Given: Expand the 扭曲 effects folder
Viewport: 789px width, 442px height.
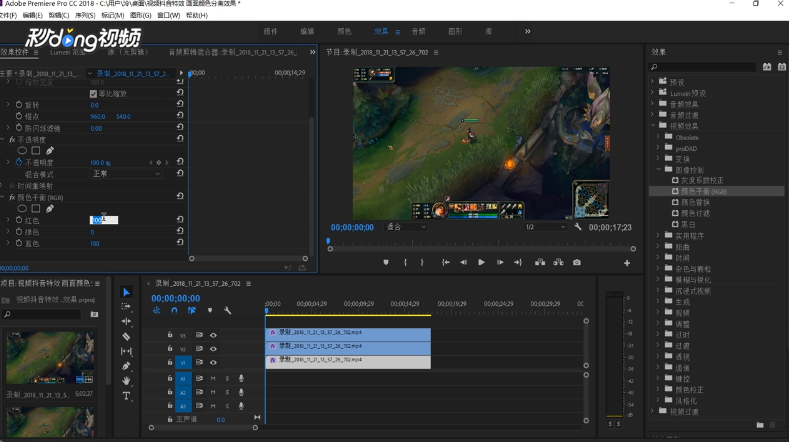Looking at the screenshot, I should [658, 246].
